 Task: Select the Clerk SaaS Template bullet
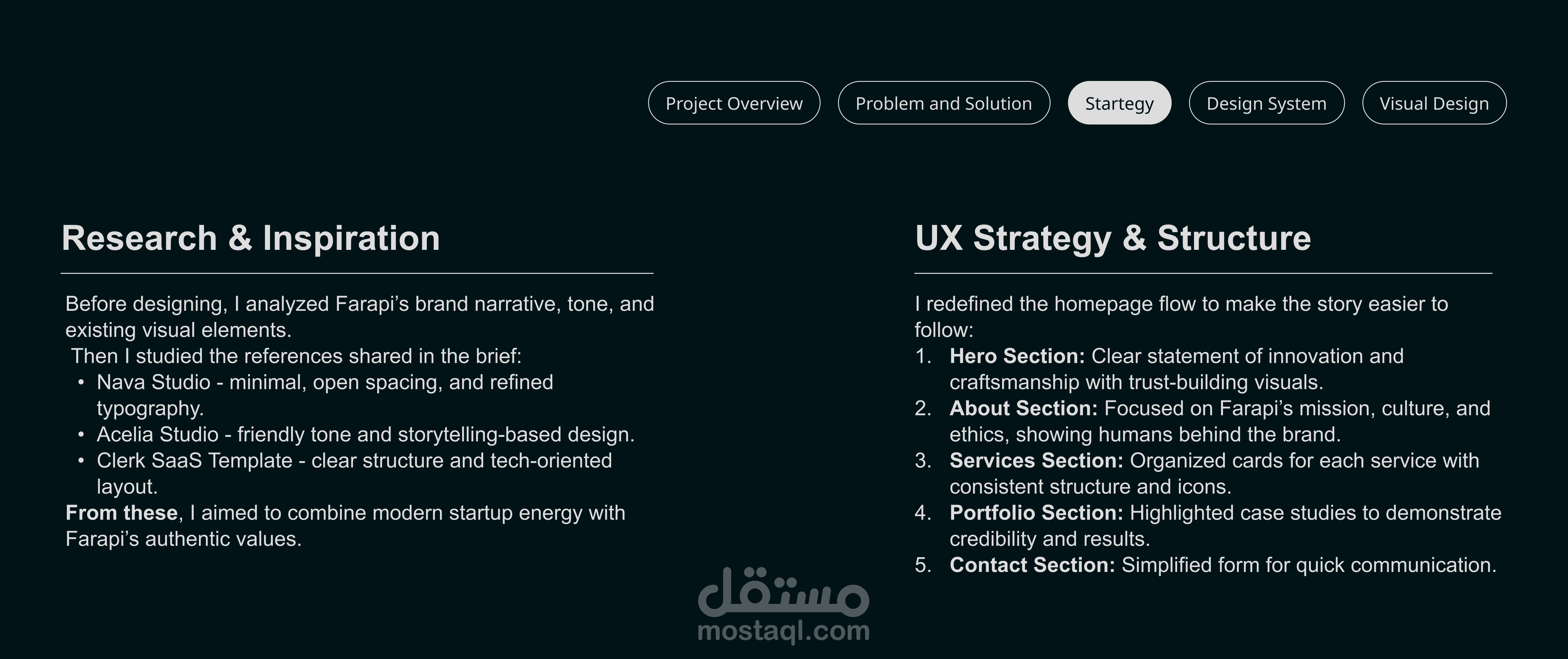[x=354, y=461]
